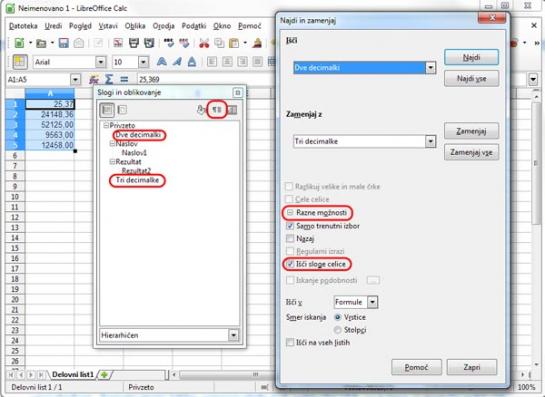Open the Function Wizard icon

pos(94,80)
